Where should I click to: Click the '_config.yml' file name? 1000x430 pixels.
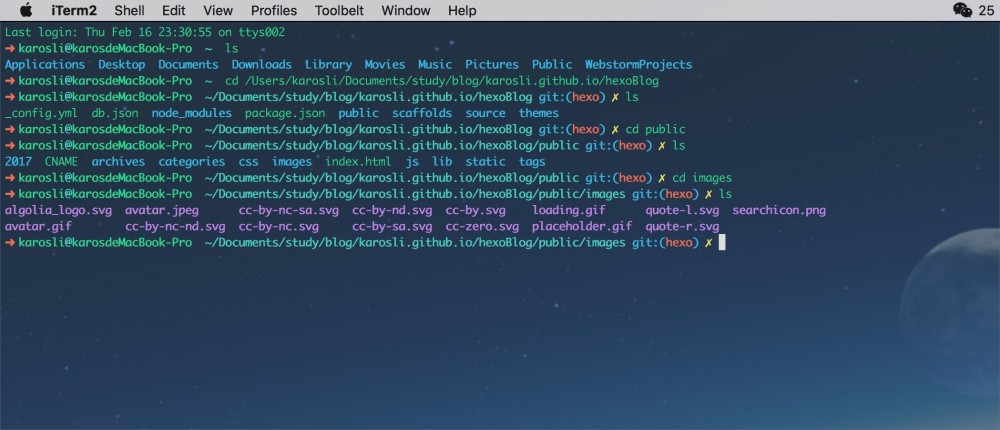pos(41,113)
